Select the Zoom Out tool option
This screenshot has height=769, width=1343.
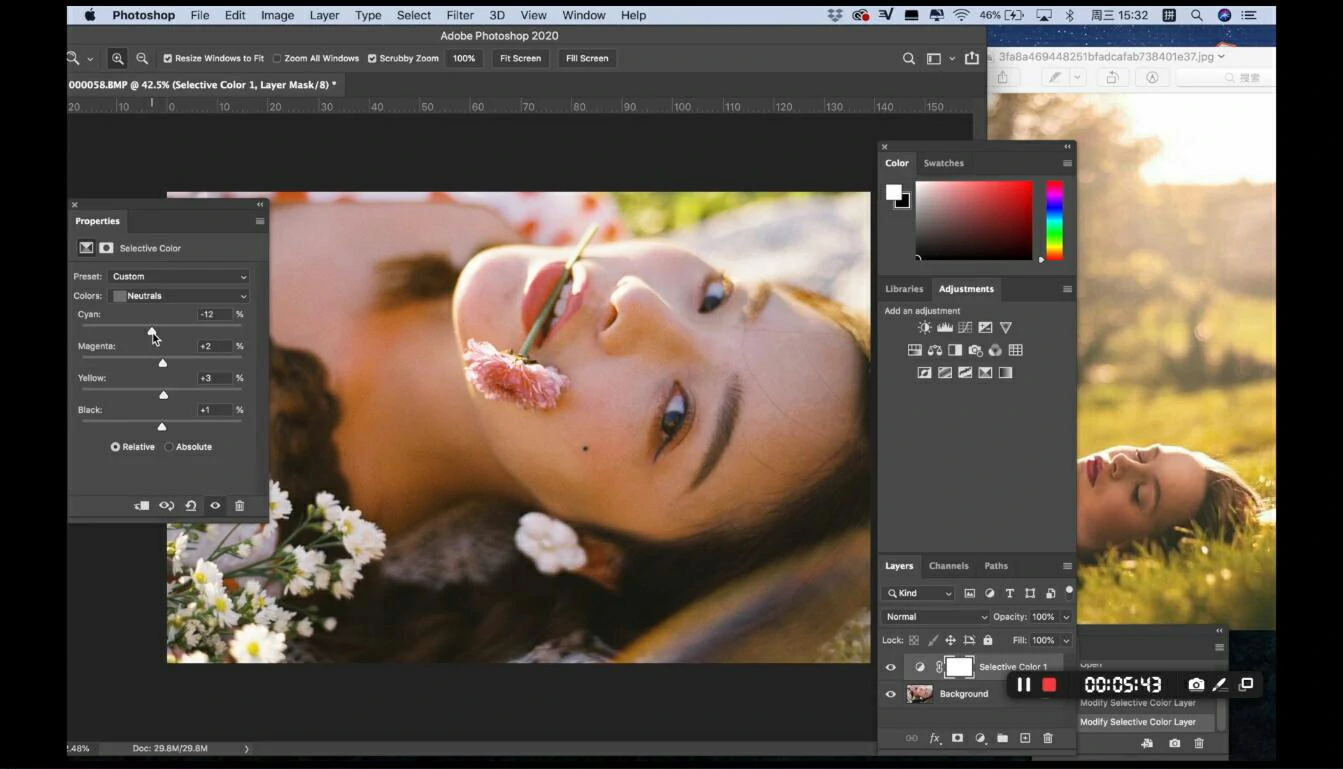coord(142,59)
